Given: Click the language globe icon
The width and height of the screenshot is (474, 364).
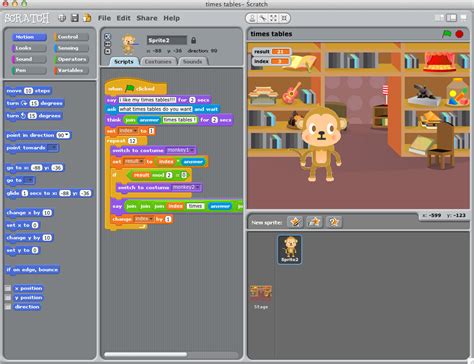Looking at the screenshot, I should tap(62, 18).
